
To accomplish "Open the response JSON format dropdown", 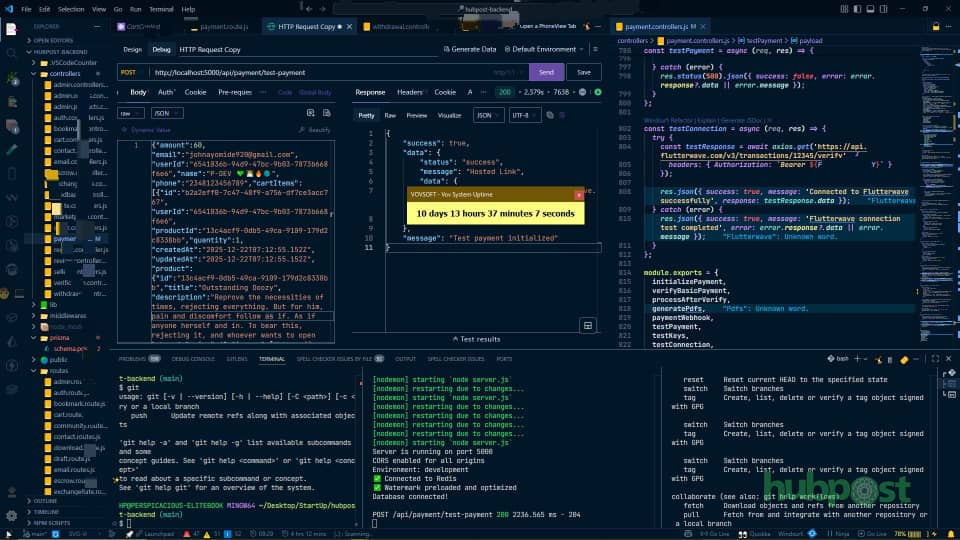I will (x=488, y=115).
